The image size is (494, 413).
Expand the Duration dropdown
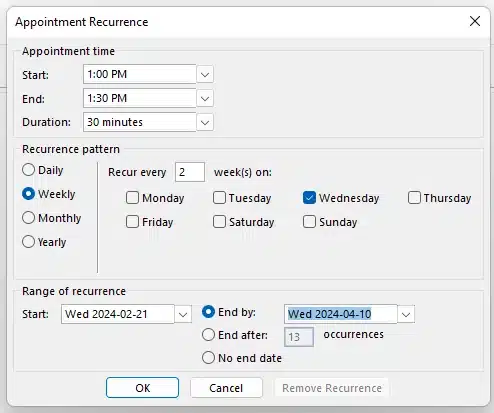click(205, 122)
